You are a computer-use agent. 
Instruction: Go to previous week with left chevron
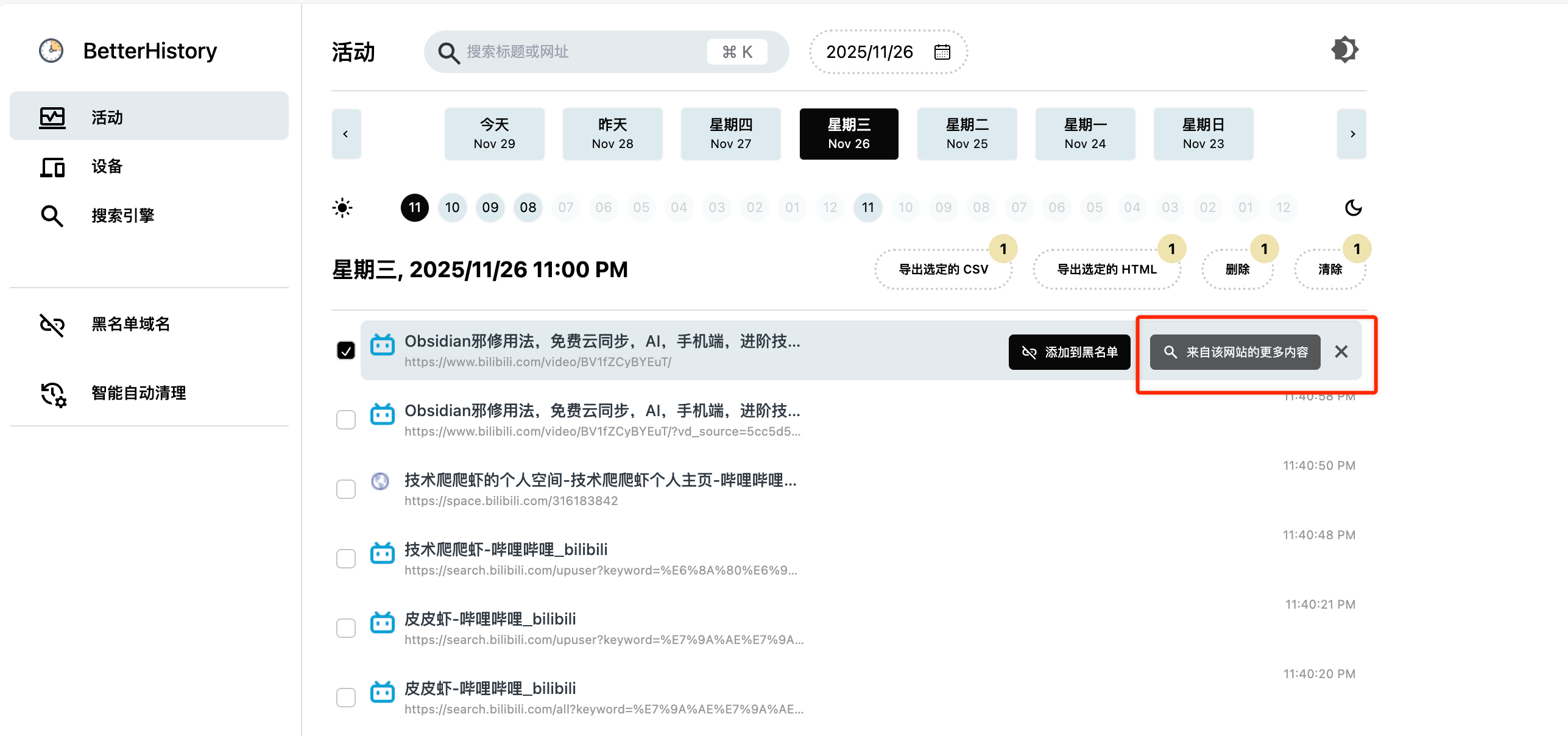346,134
